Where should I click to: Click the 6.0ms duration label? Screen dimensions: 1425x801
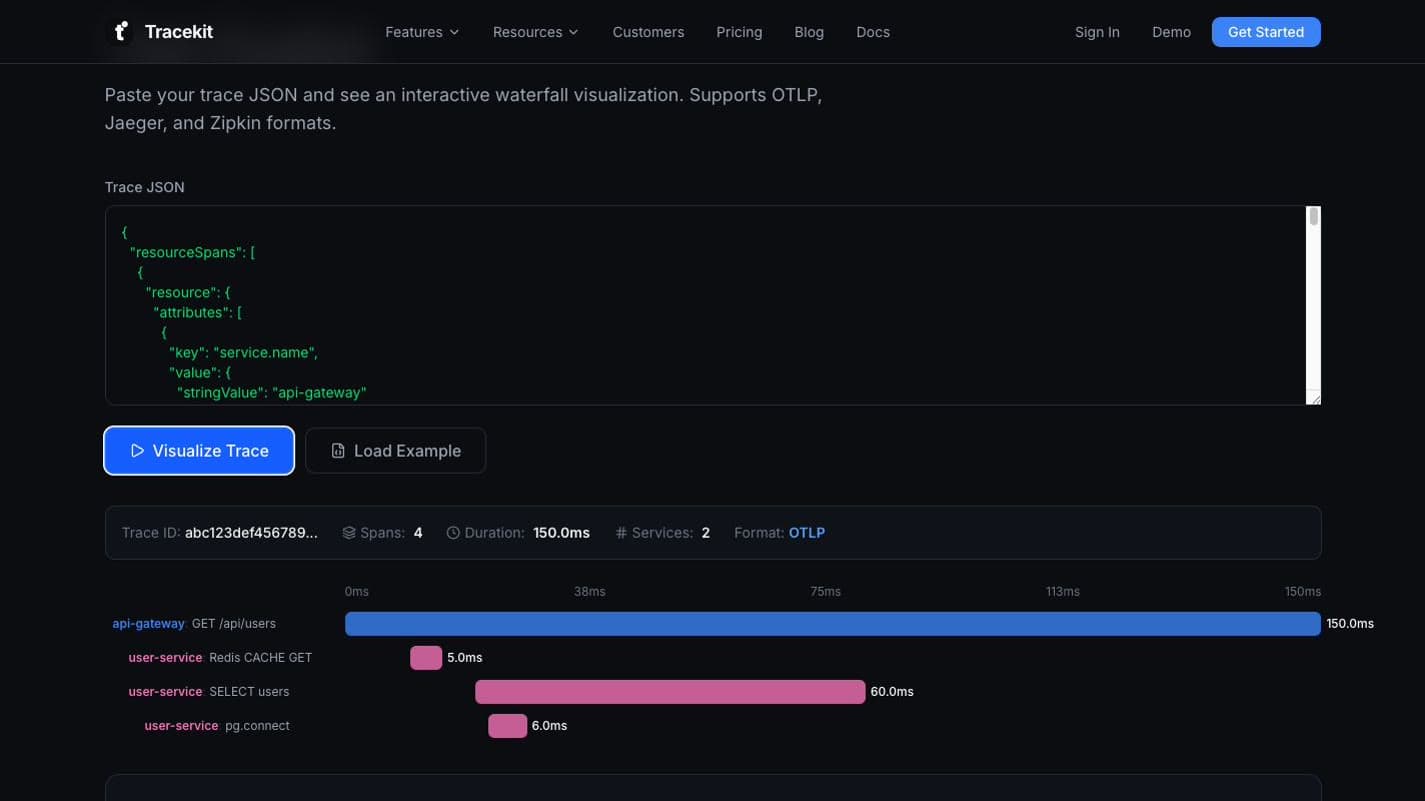point(549,726)
